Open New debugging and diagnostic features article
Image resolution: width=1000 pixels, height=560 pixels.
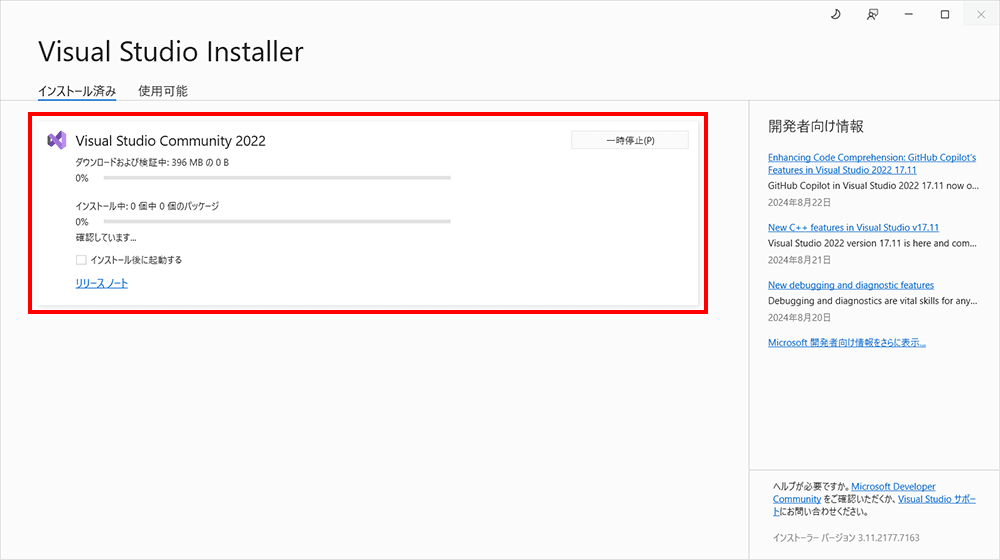(851, 285)
